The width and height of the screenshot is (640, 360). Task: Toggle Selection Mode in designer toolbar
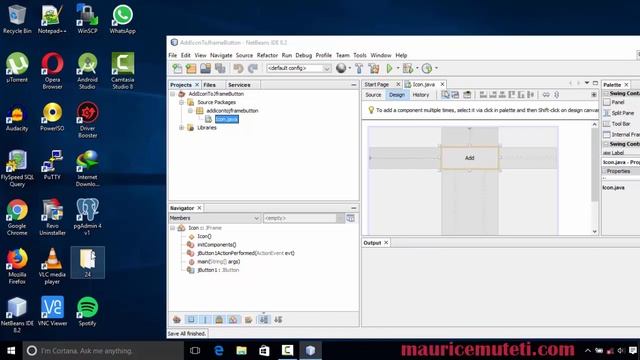(445, 95)
